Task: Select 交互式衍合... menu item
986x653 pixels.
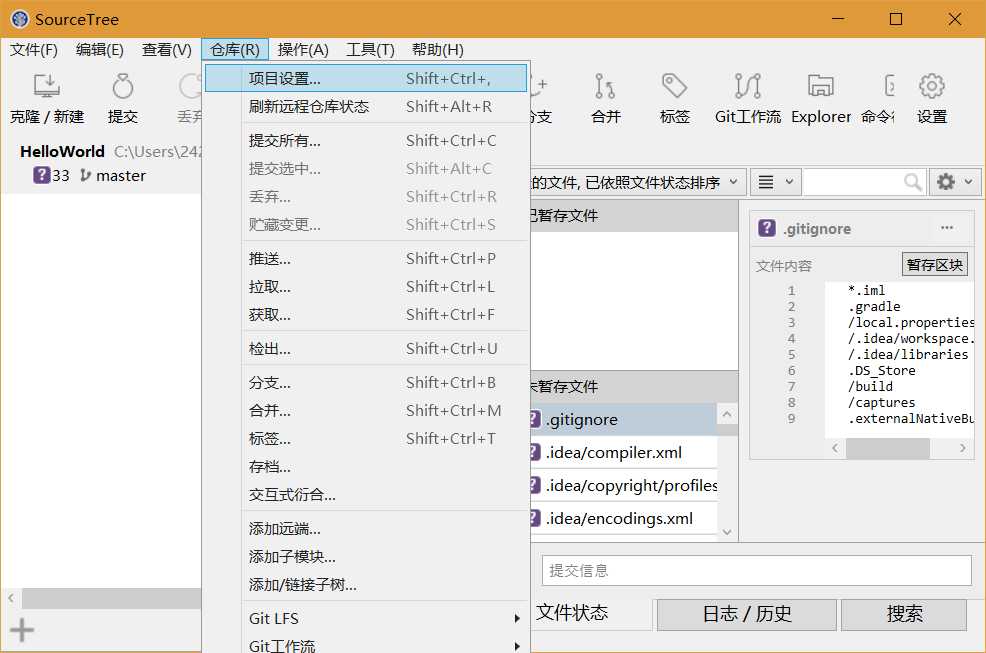Action: [366, 494]
